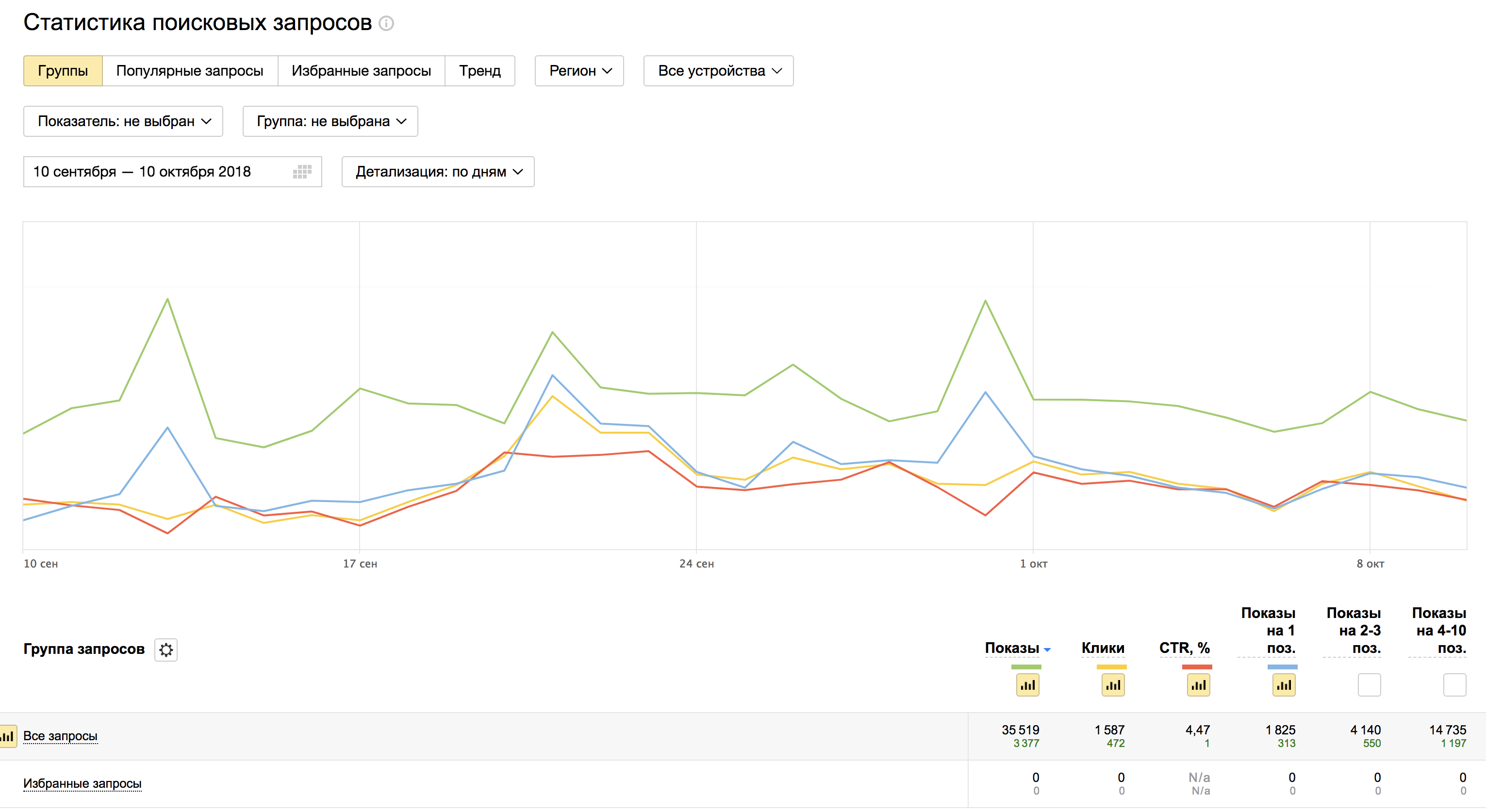Toggle the Показы chart icon
The height and width of the screenshot is (812, 1486).
click(x=1027, y=685)
